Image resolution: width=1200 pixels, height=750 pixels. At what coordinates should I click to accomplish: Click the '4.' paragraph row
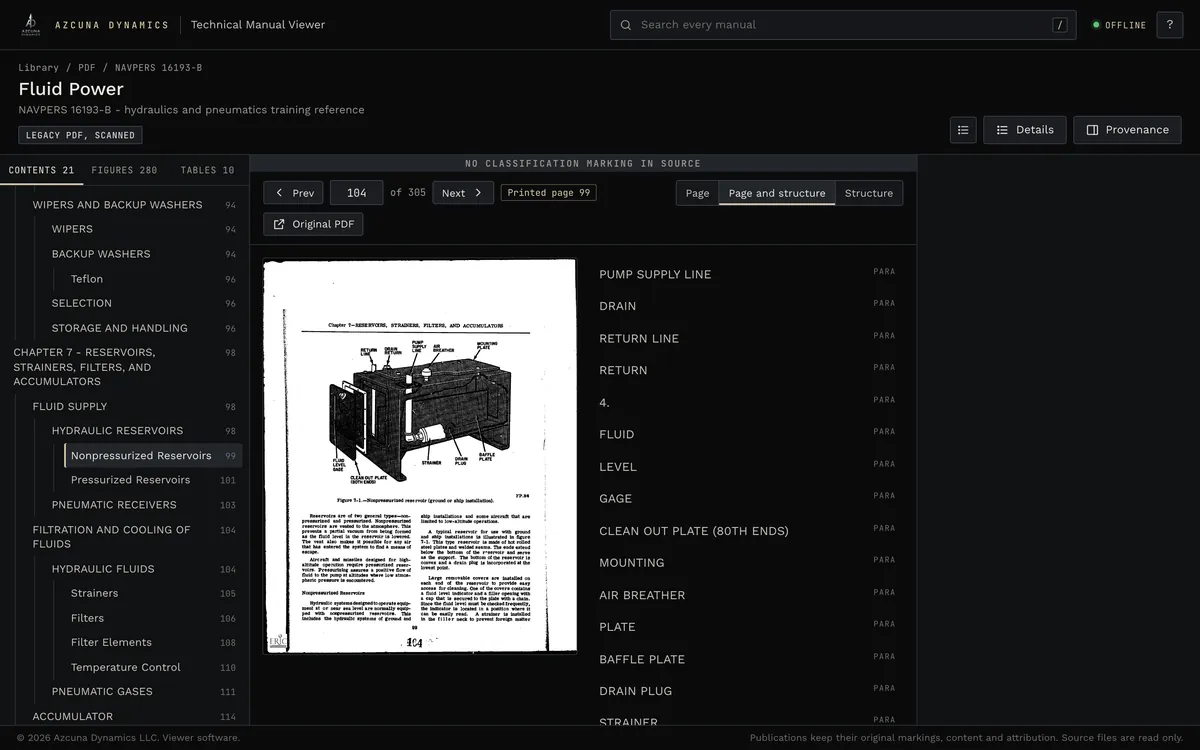pos(747,402)
